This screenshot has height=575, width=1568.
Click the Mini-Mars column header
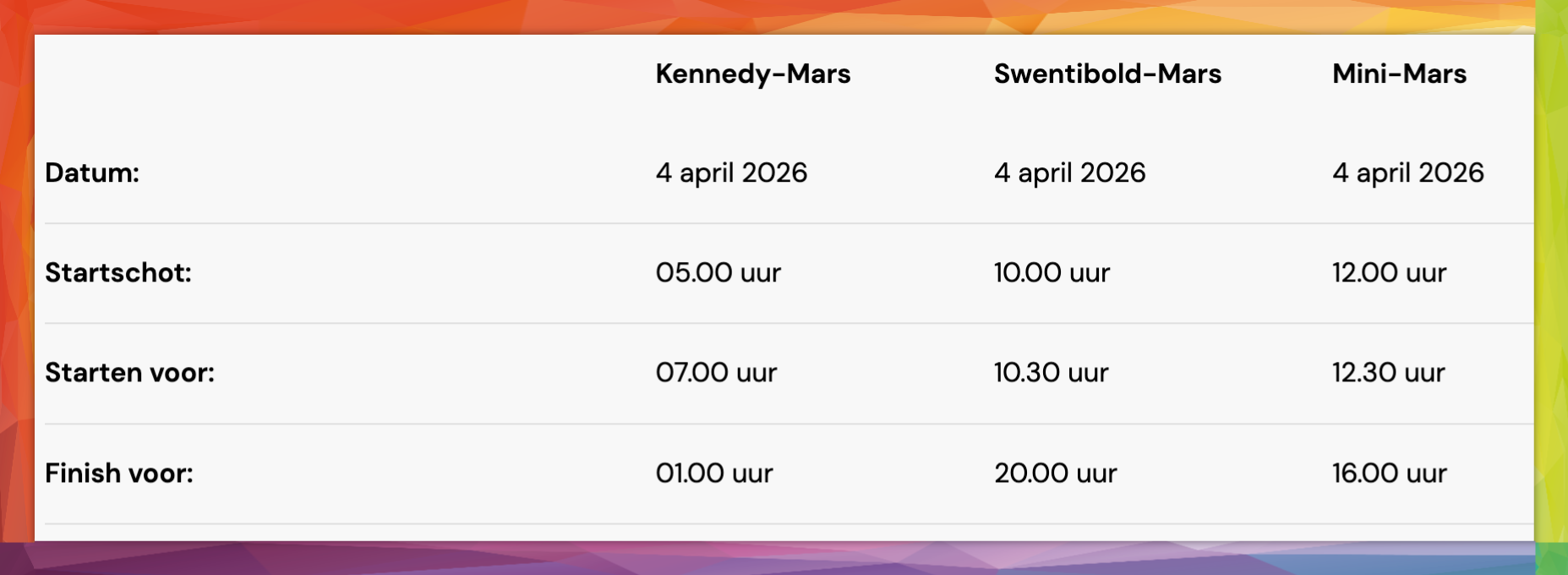(1399, 74)
